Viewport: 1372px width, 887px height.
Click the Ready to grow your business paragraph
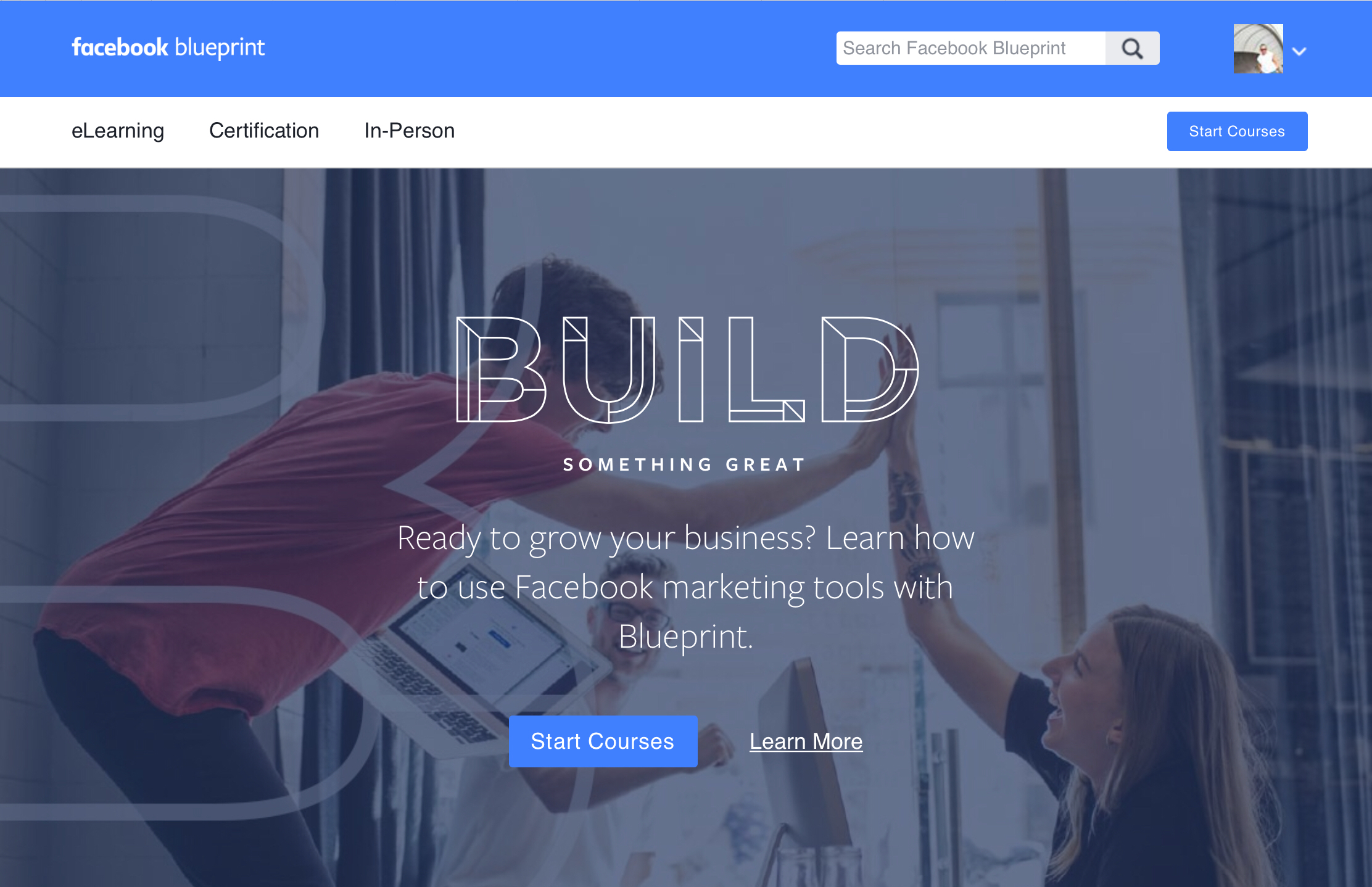[686, 587]
